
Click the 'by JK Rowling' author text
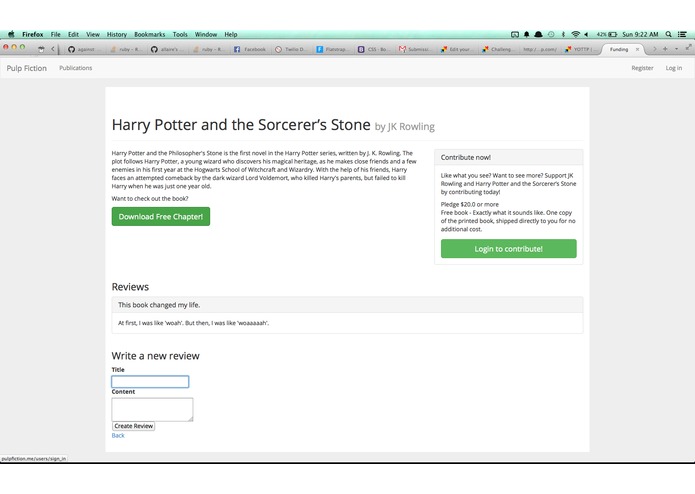click(x=405, y=127)
